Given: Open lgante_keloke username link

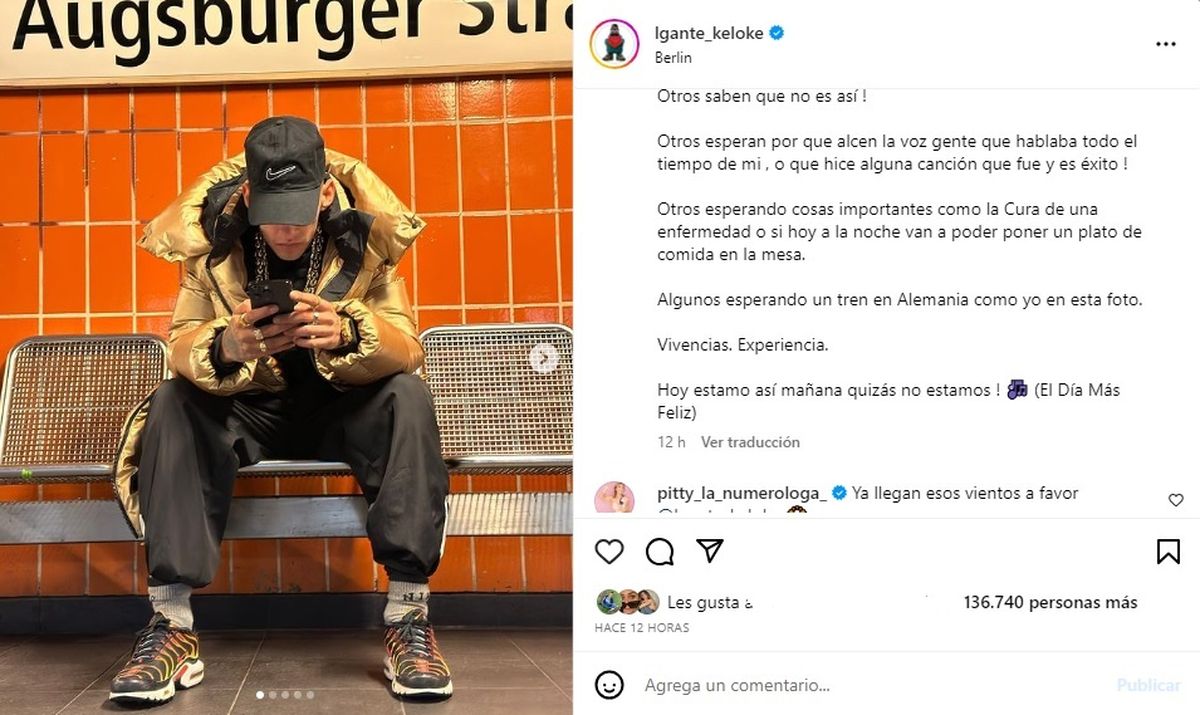Looking at the screenshot, I should 709,33.
